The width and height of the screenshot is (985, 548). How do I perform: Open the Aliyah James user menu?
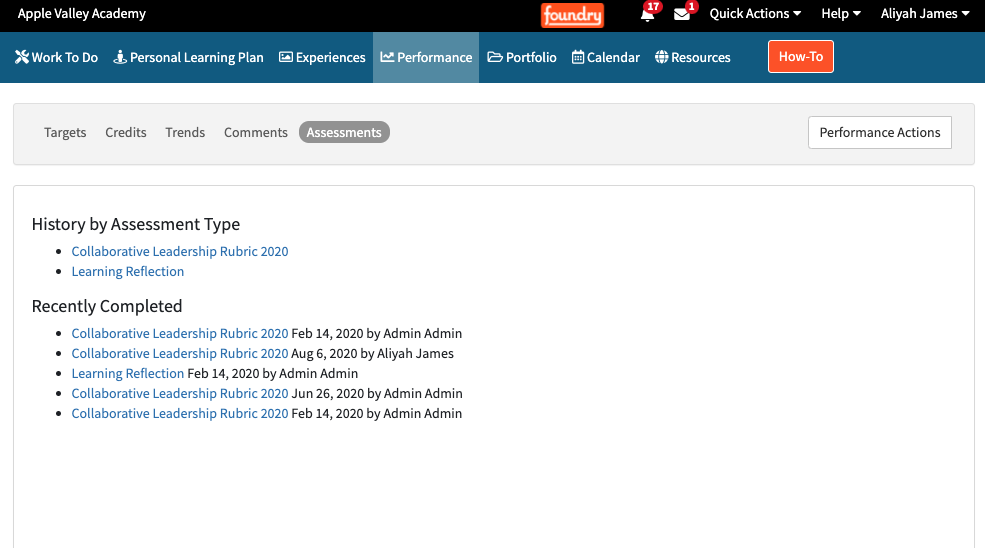tap(925, 14)
